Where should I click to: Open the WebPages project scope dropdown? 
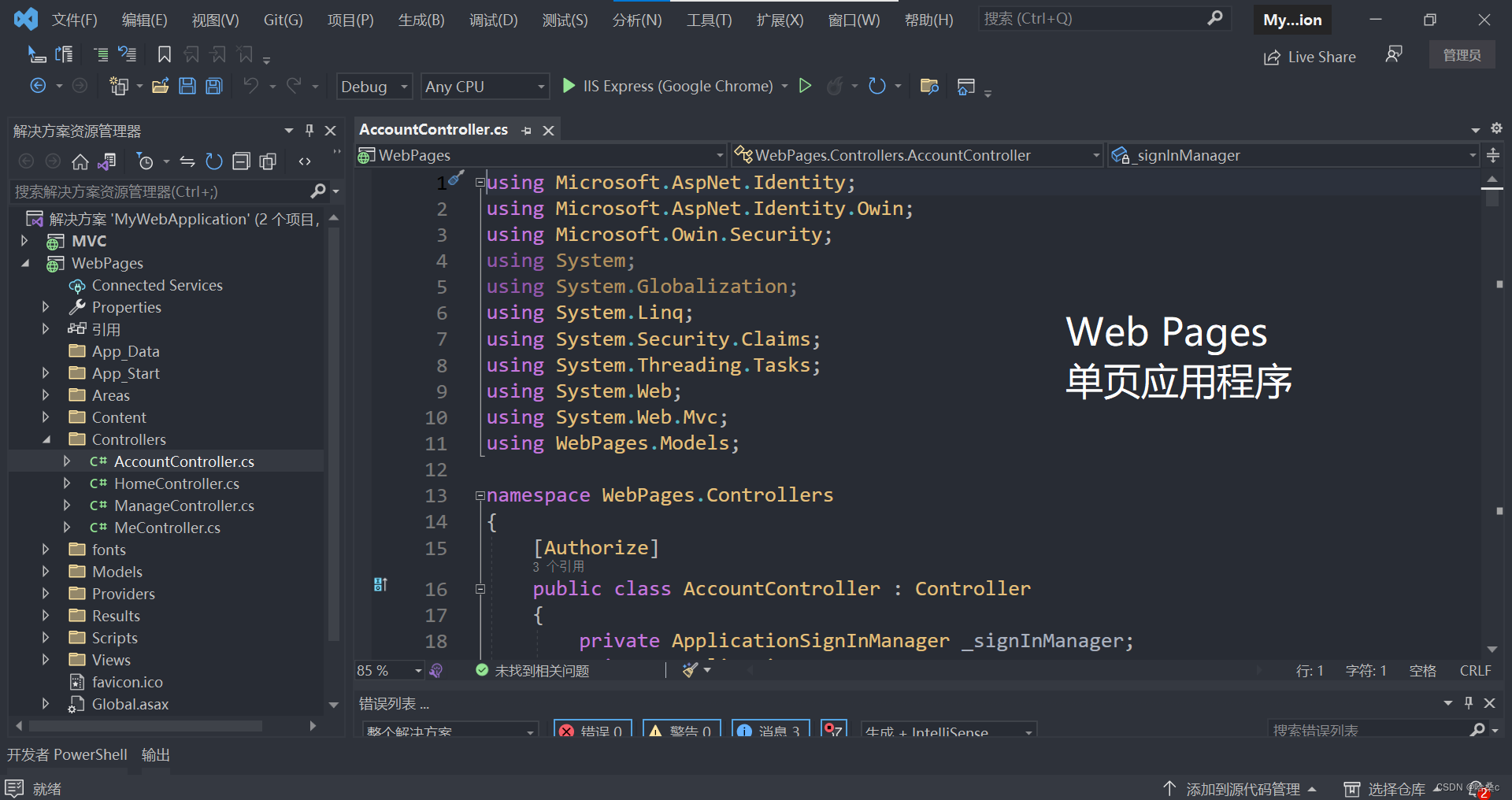540,155
